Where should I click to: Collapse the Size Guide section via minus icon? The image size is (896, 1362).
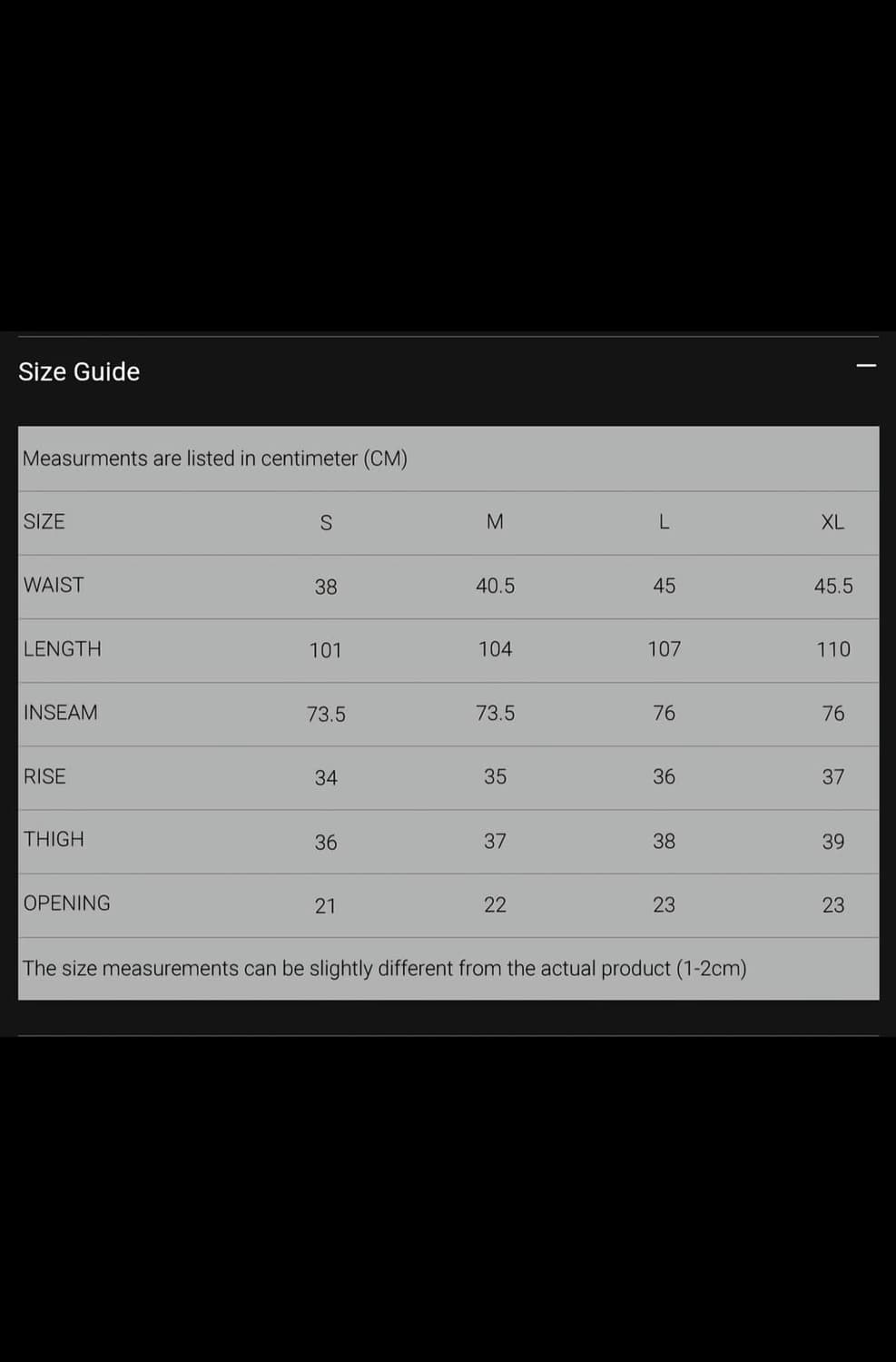coord(866,366)
